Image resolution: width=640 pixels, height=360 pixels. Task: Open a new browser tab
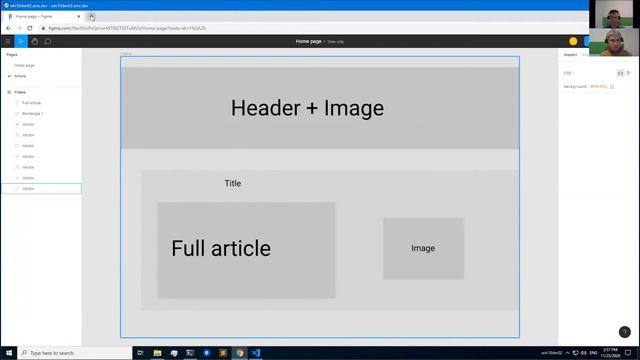tap(91, 17)
